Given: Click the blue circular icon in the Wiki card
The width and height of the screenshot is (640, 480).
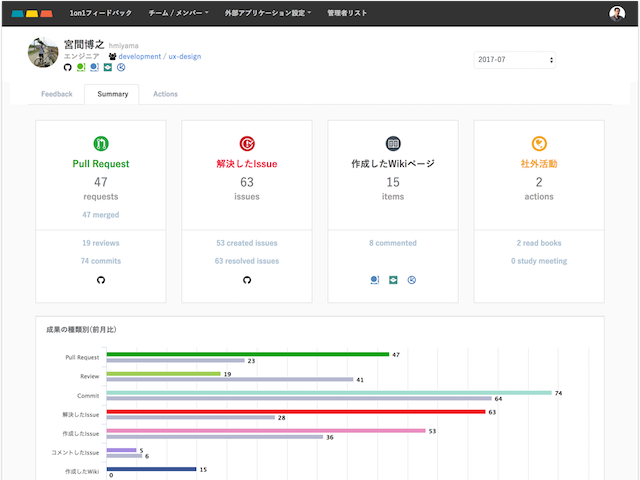Looking at the screenshot, I should [412, 280].
